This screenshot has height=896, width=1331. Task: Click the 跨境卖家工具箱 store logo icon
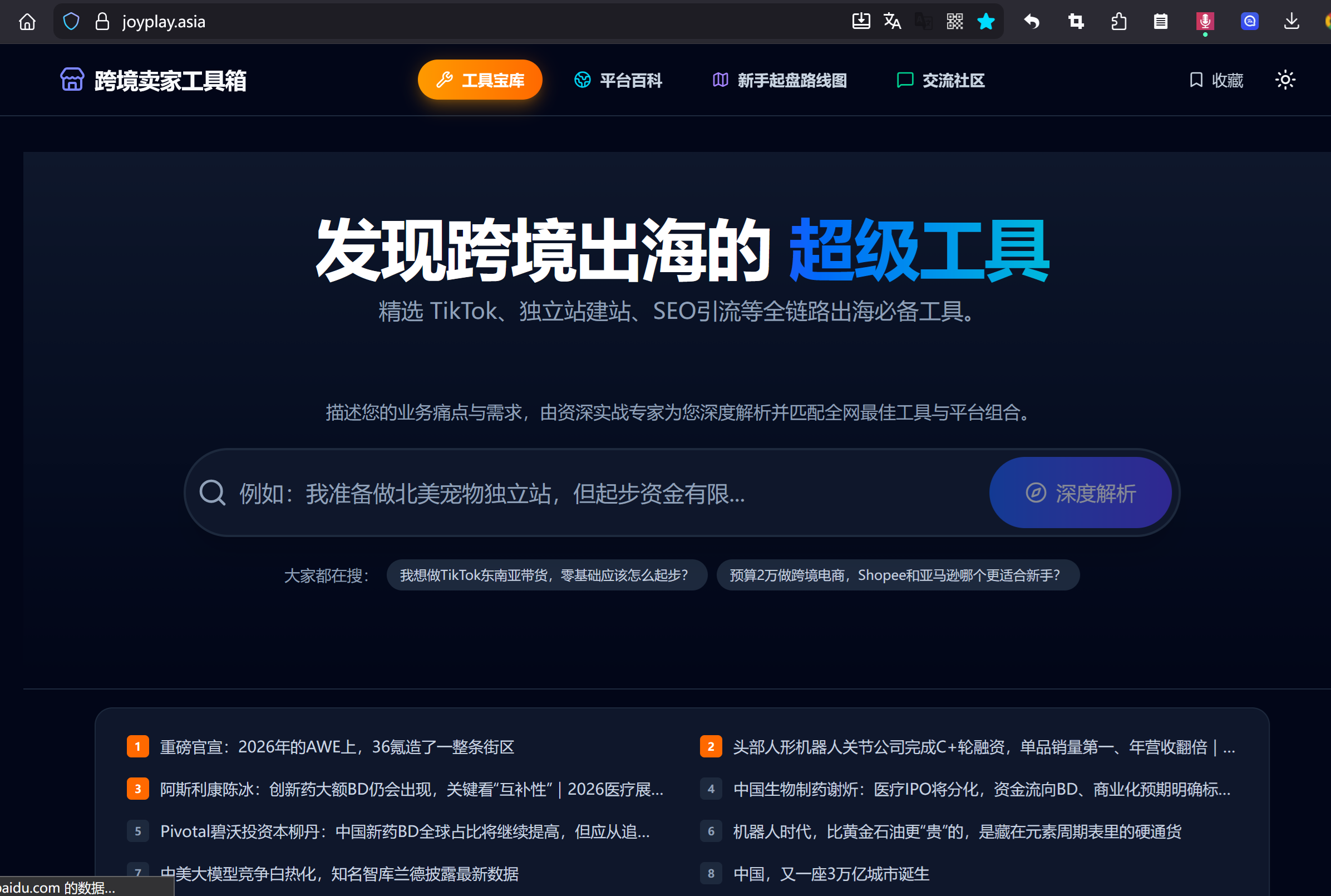pos(72,80)
